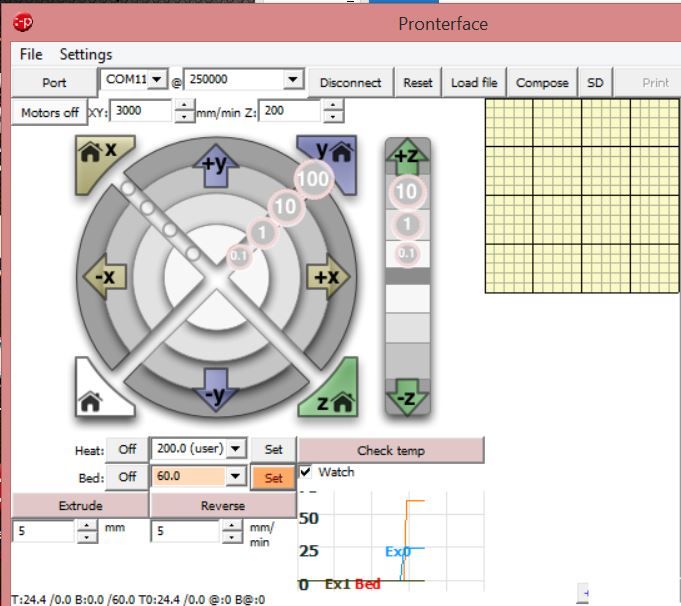This screenshot has width=681, height=606.
Task: Click the Motors off button
Action: pyautogui.click(x=50, y=113)
